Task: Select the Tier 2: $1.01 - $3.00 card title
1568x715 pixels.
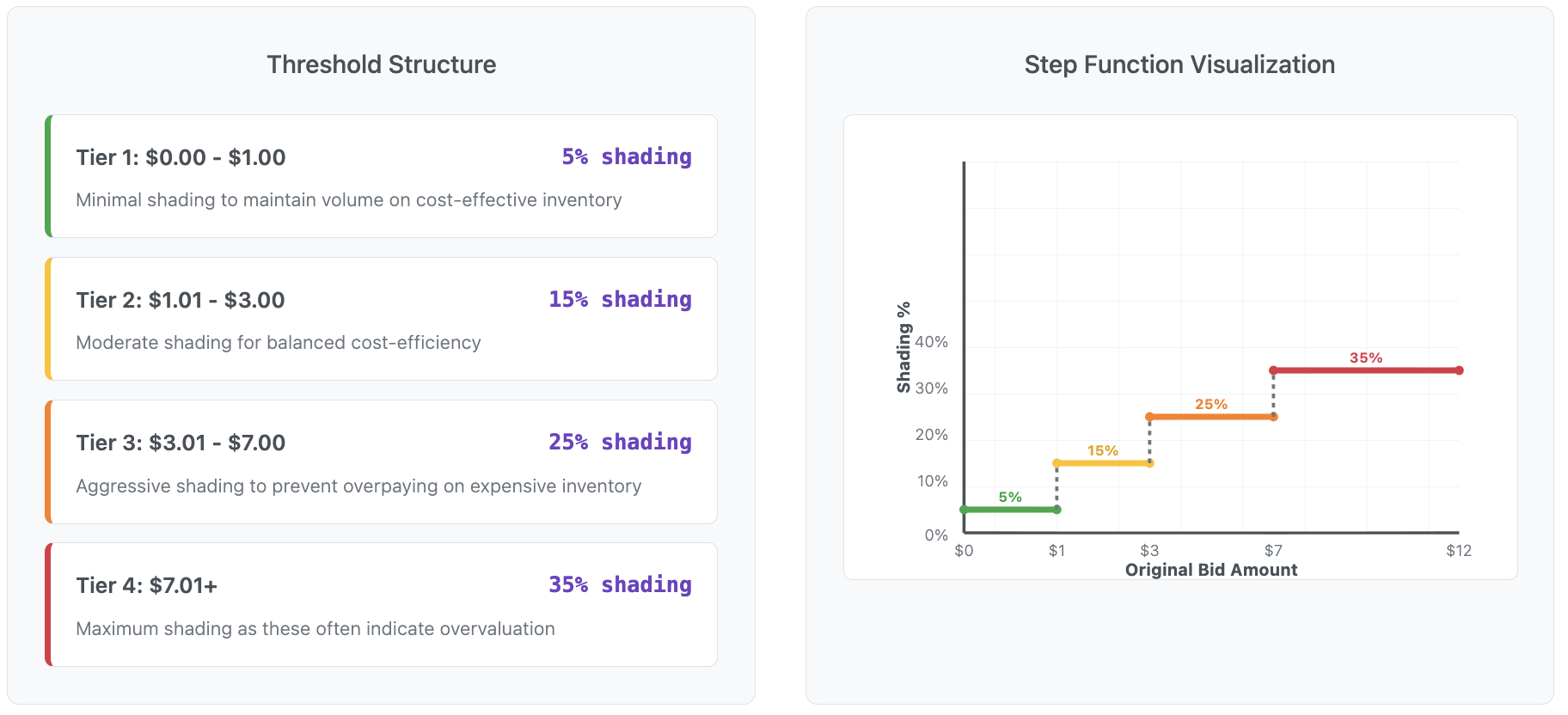Action: [x=180, y=301]
